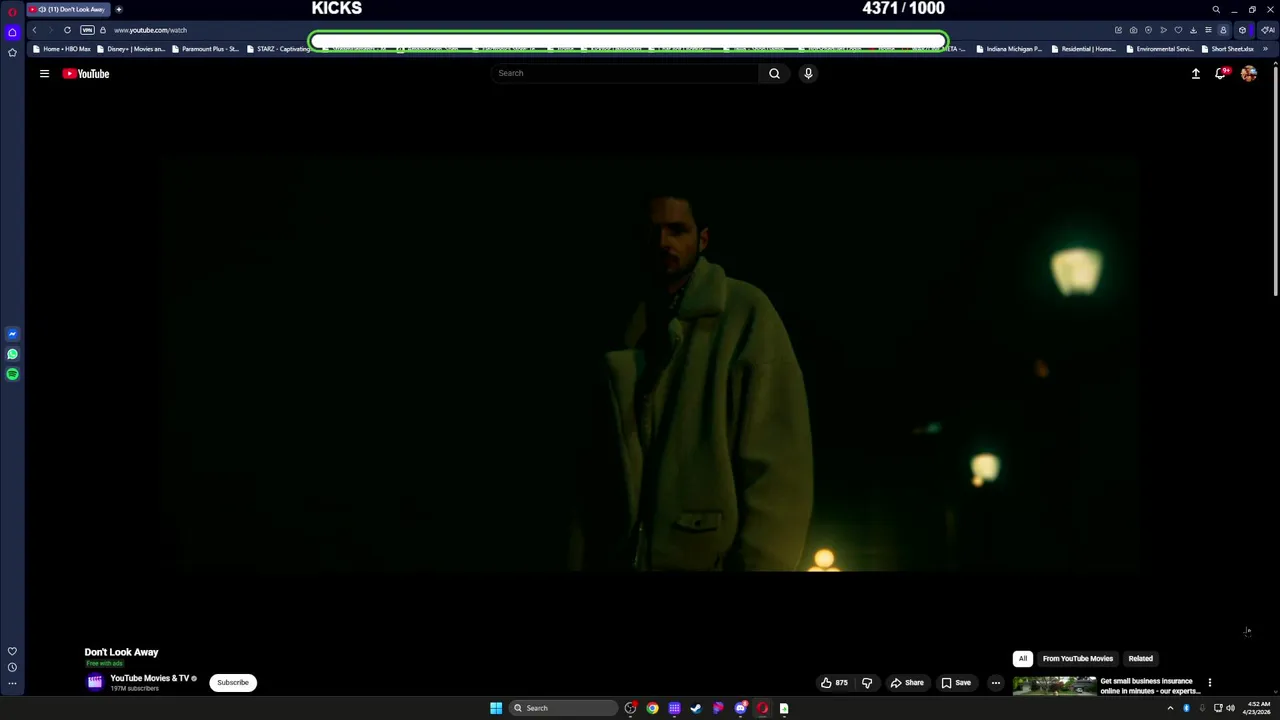This screenshot has width=1280, height=720.
Task: Open Steam from the taskbar
Action: [x=696, y=708]
